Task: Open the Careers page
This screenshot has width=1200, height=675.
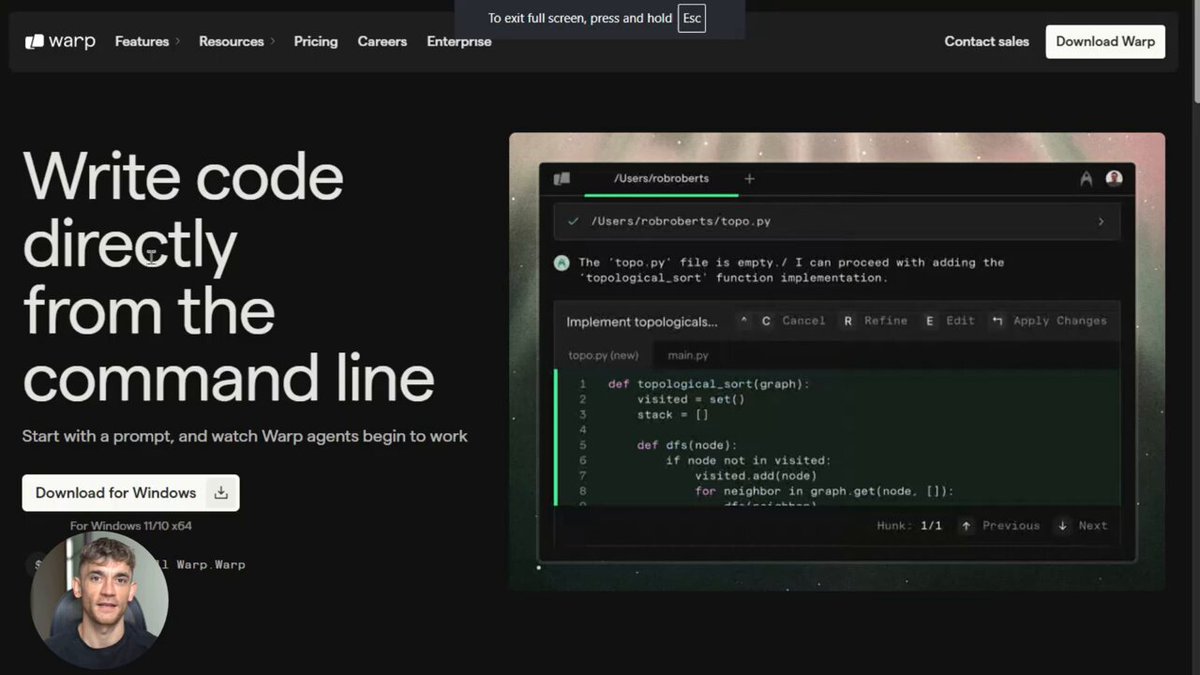Action: pyautogui.click(x=382, y=42)
